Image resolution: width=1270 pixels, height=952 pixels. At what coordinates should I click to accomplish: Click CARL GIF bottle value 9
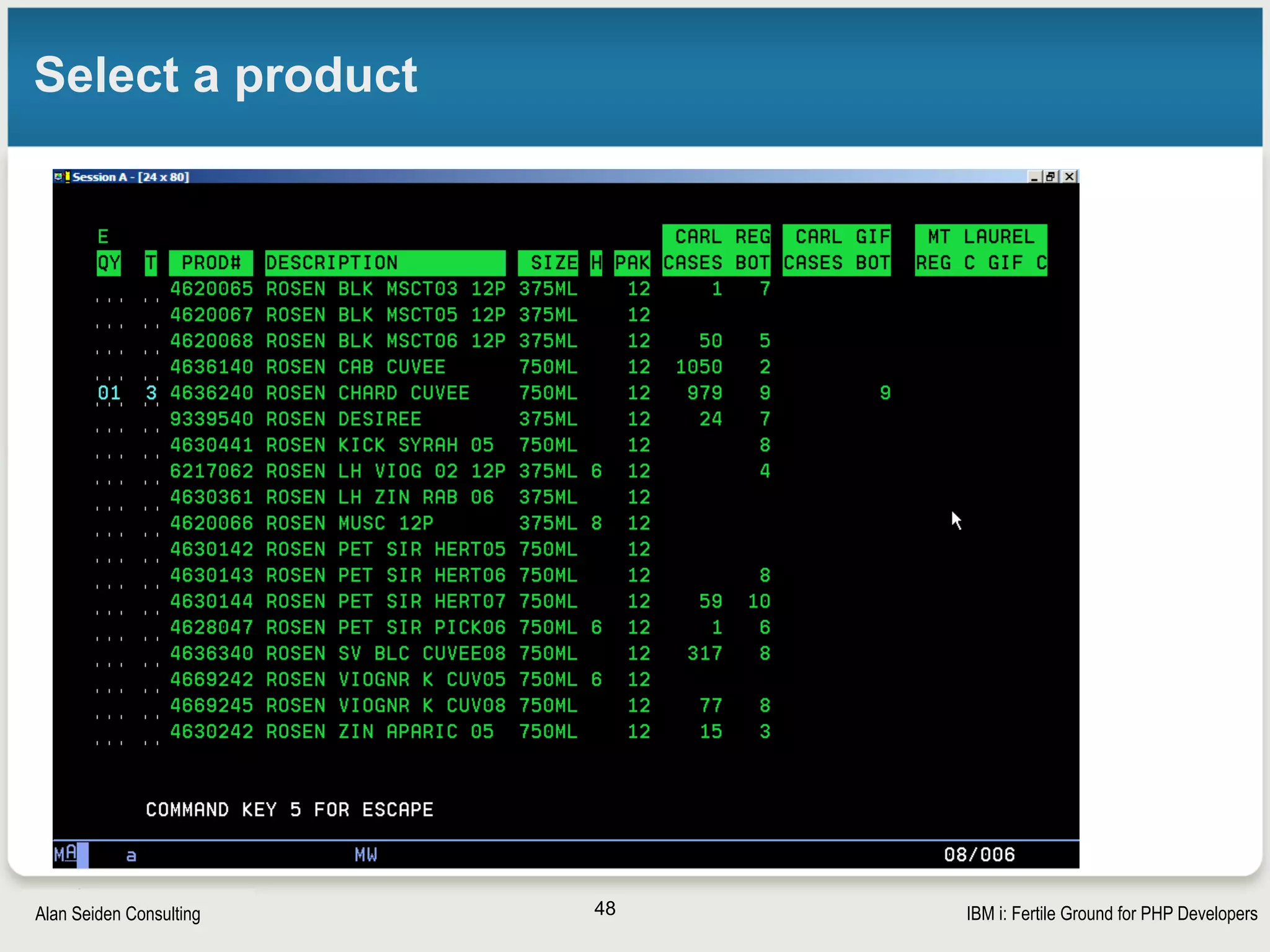pyautogui.click(x=885, y=393)
